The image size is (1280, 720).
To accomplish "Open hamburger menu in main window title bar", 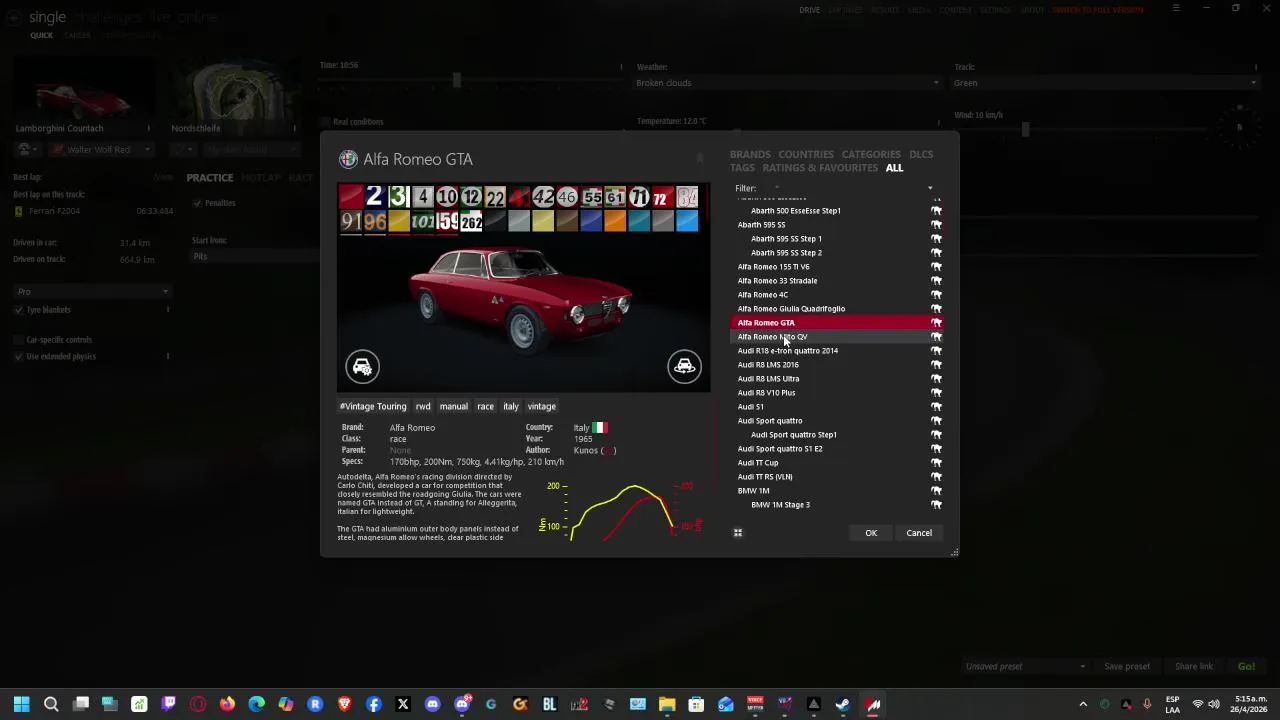I will tap(1176, 9).
